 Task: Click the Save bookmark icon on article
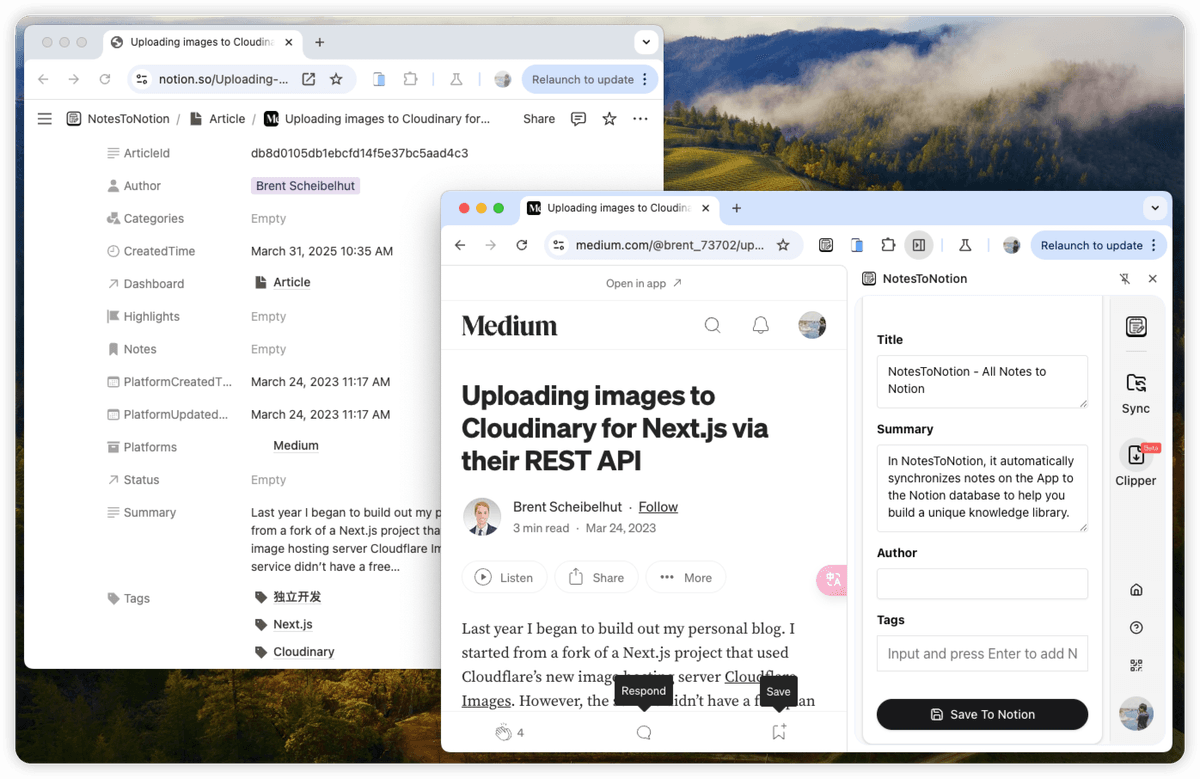pos(778,732)
